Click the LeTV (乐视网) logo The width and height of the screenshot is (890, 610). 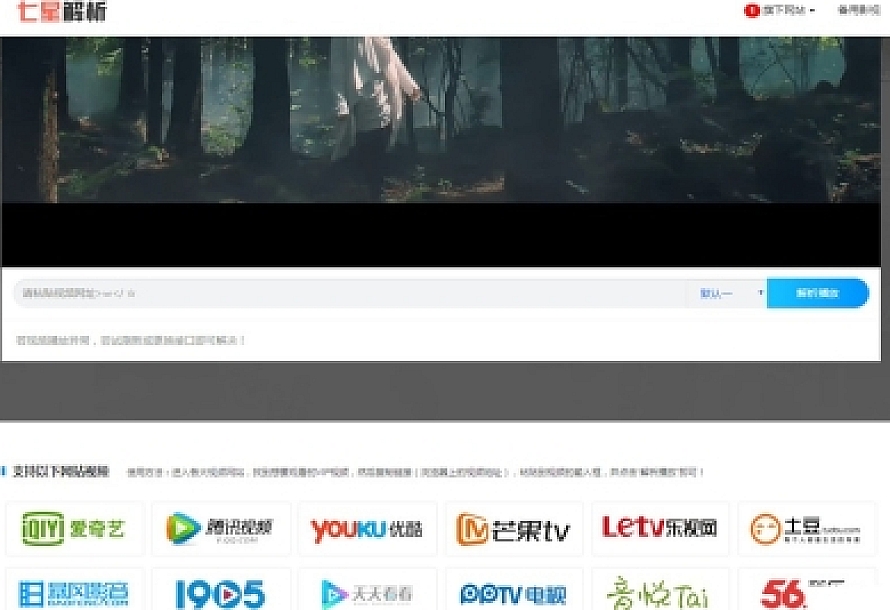(x=659, y=529)
